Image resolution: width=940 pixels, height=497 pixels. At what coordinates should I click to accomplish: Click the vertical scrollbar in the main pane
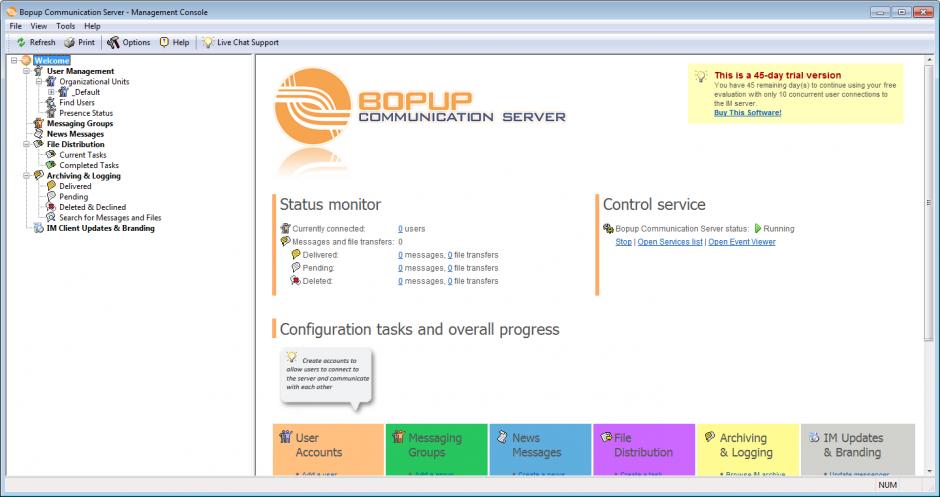[929, 203]
